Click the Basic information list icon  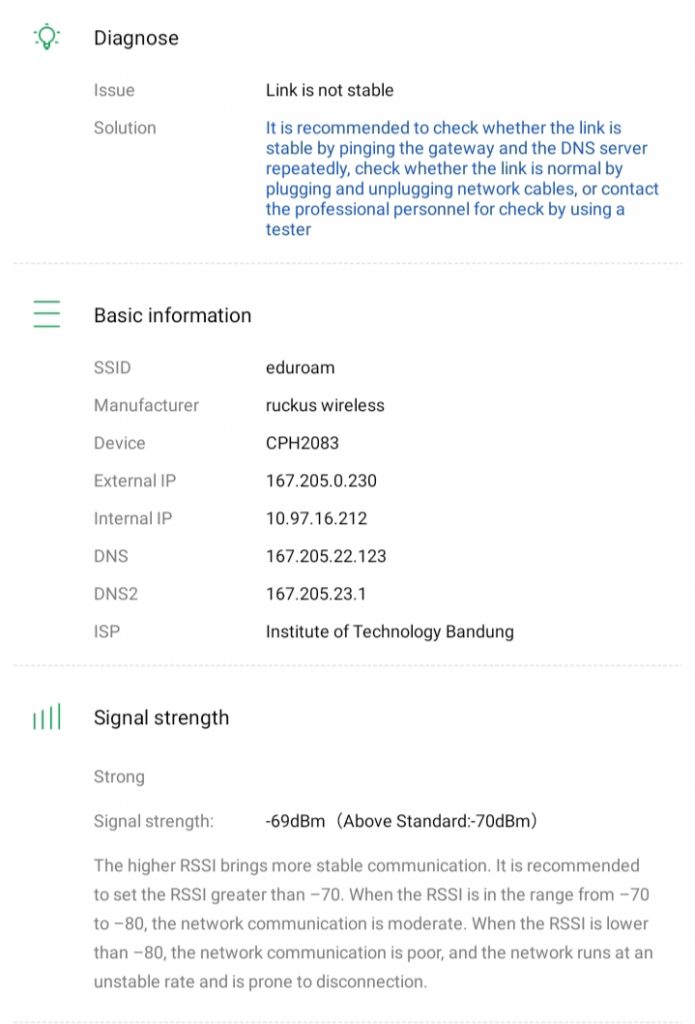click(x=47, y=314)
